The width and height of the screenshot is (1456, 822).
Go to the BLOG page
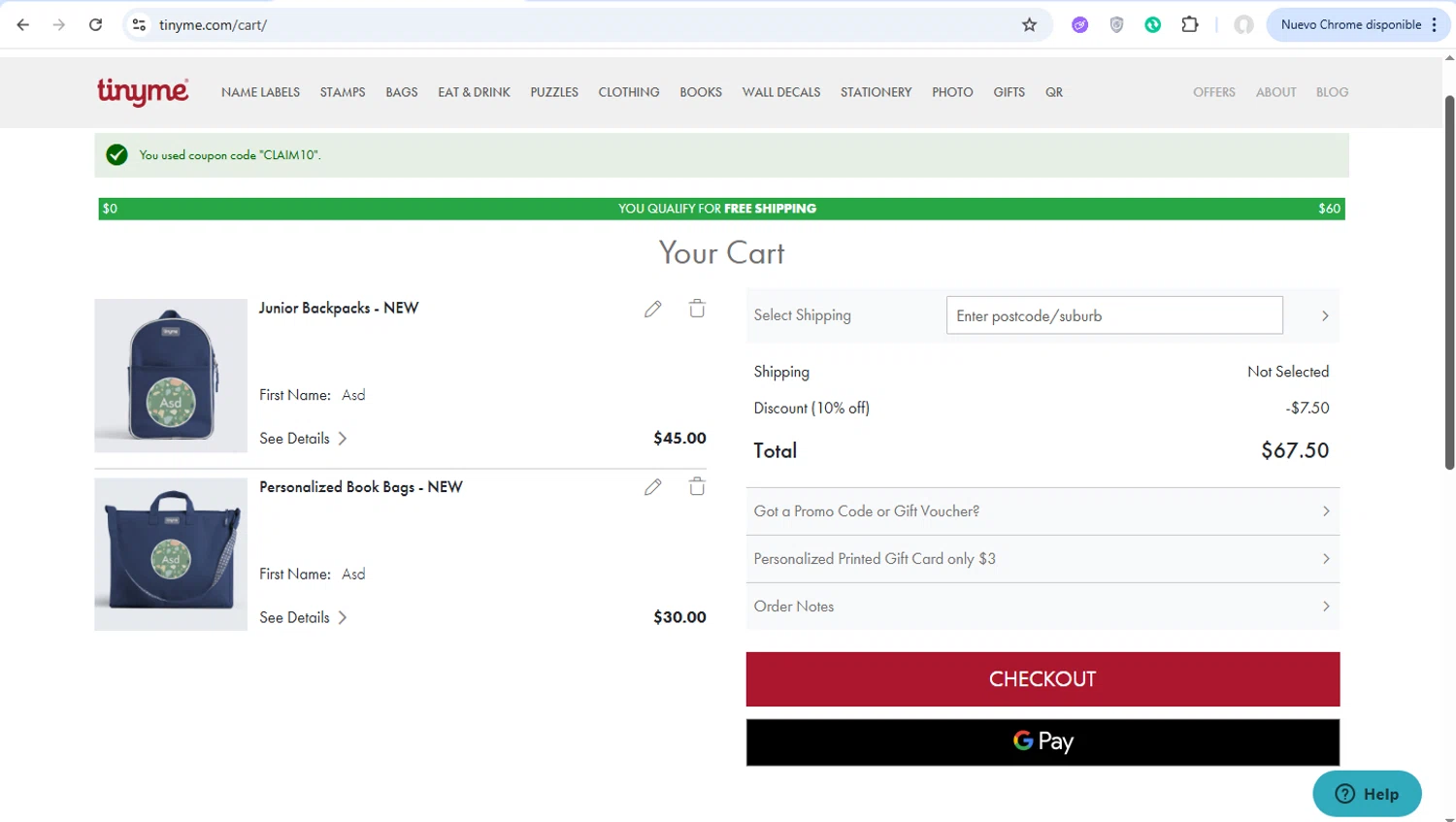(x=1333, y=92)
